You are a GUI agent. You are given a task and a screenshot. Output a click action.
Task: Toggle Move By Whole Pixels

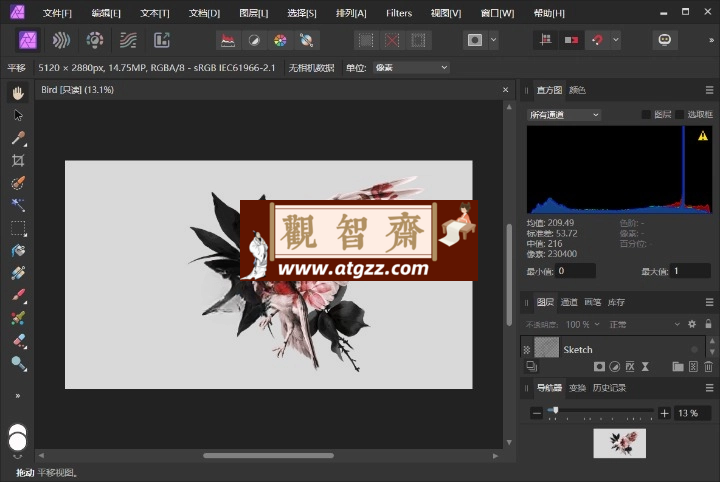(x=571, y=40)
